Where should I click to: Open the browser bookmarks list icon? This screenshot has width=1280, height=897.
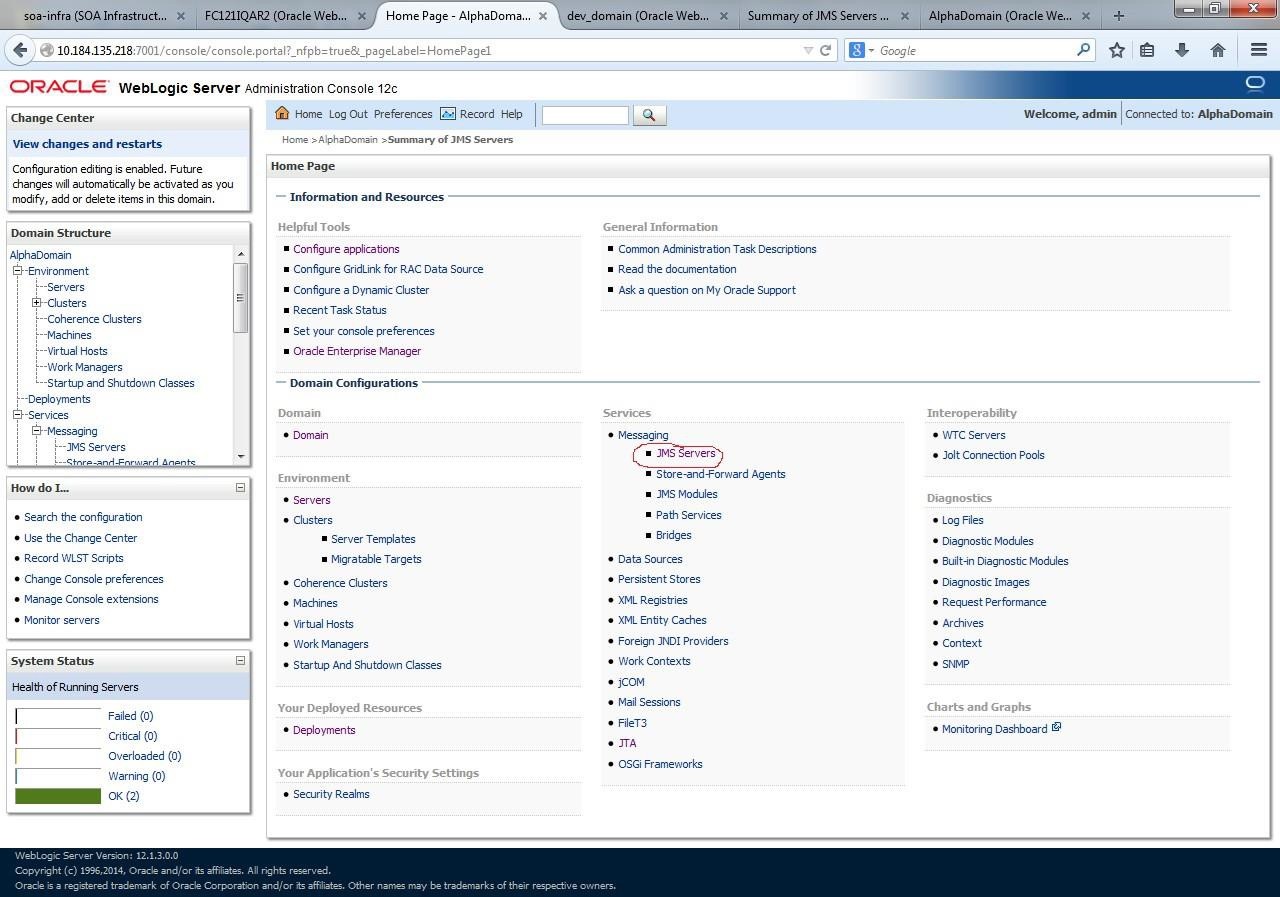click(1147, 50)
